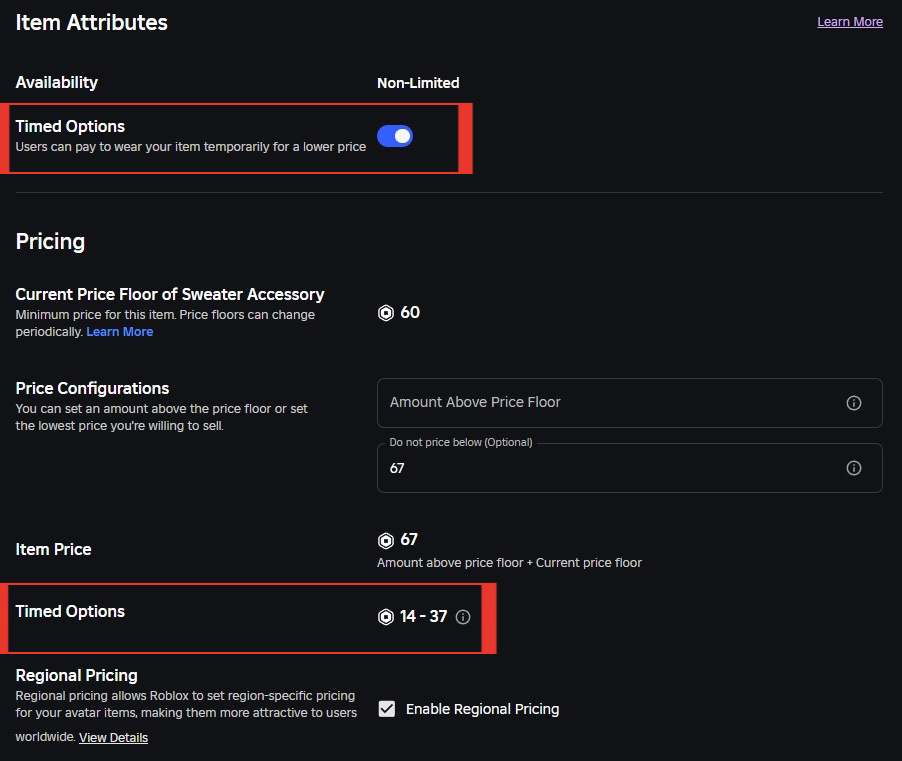Click the Robux icon beside Item Price 67

[x=385, y=541]
